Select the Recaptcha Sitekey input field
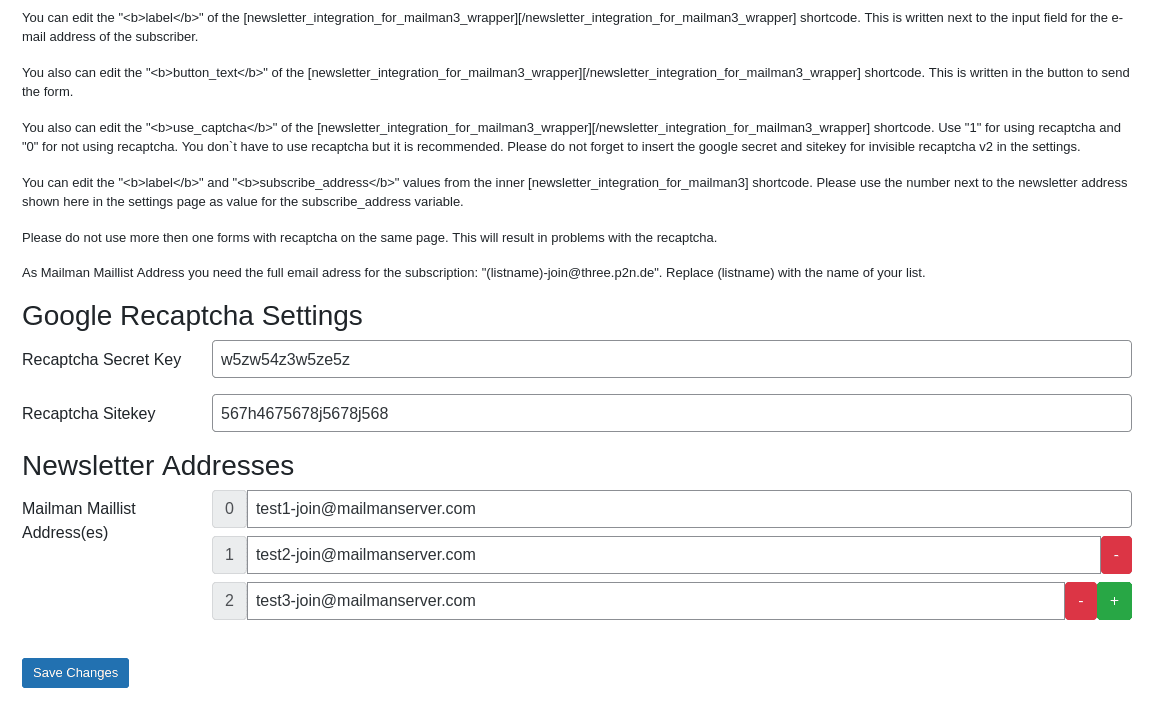This screenshot has height=718, width=1162. (670, 413)
